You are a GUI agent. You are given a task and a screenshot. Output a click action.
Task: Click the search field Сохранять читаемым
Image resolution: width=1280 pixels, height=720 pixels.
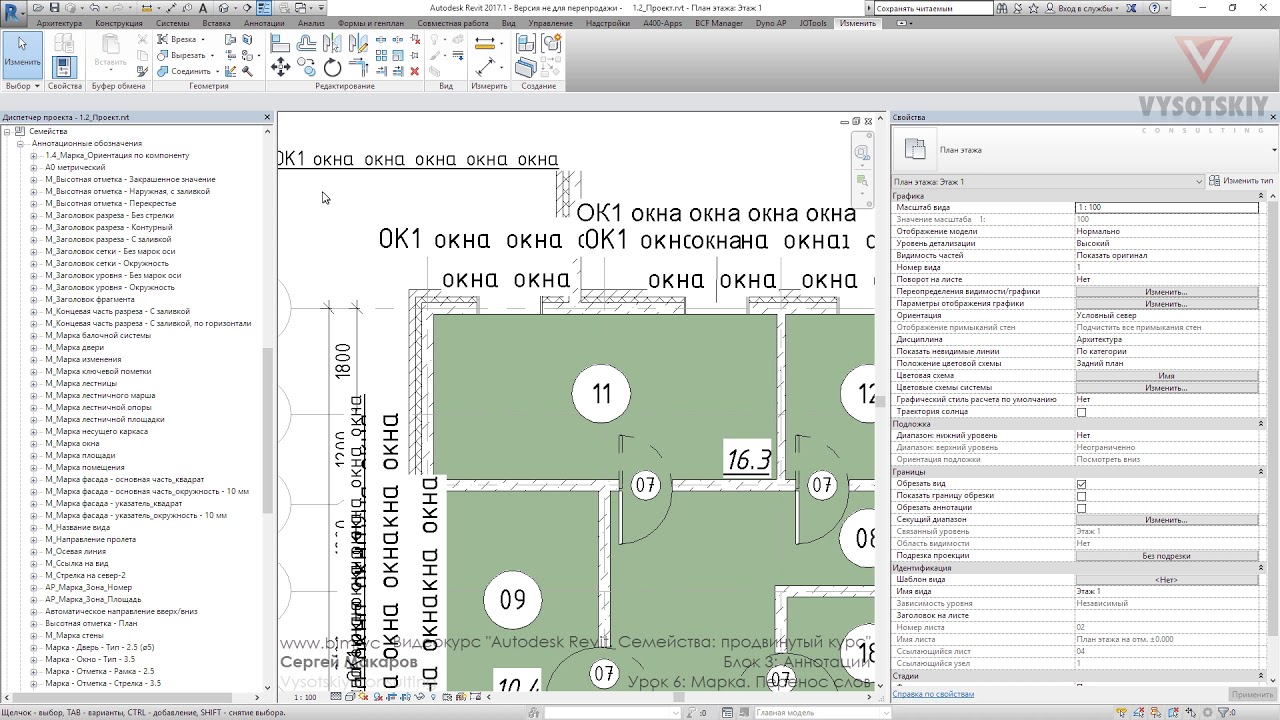pyautogui.click(x=933, y=8)
